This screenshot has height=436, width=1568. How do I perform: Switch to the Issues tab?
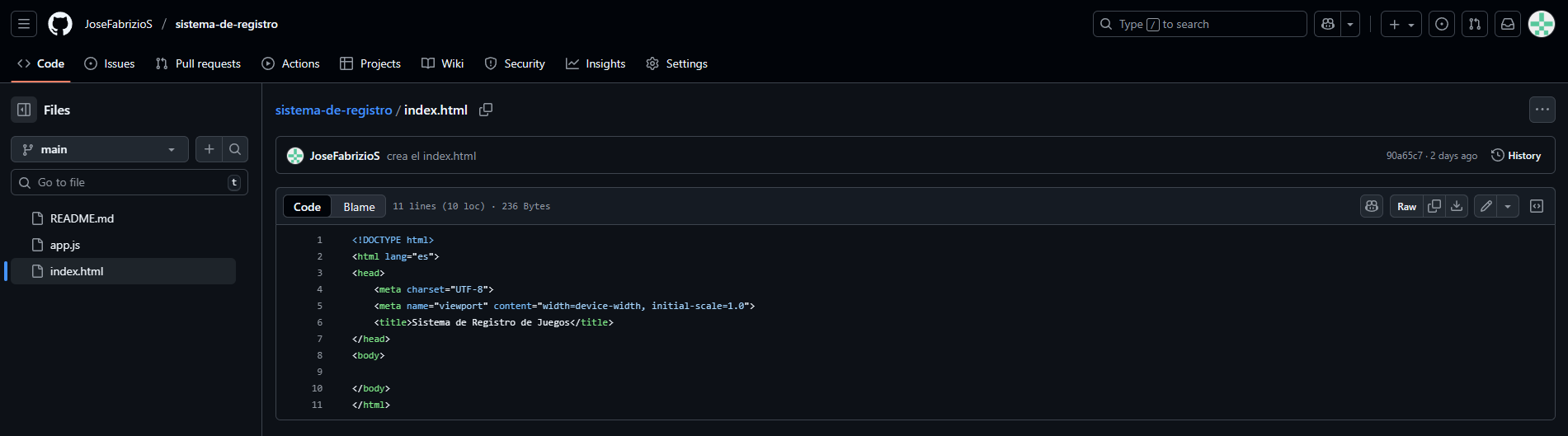110,63
